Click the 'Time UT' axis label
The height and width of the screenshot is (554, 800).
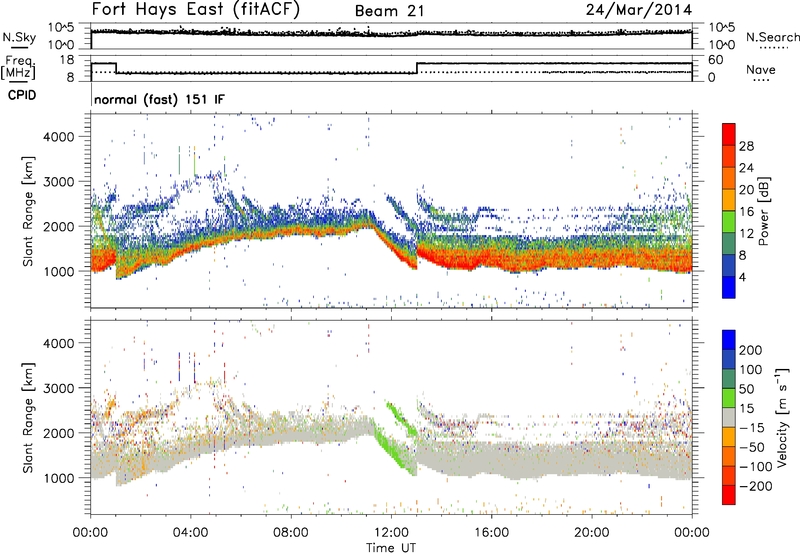(391, 547)
